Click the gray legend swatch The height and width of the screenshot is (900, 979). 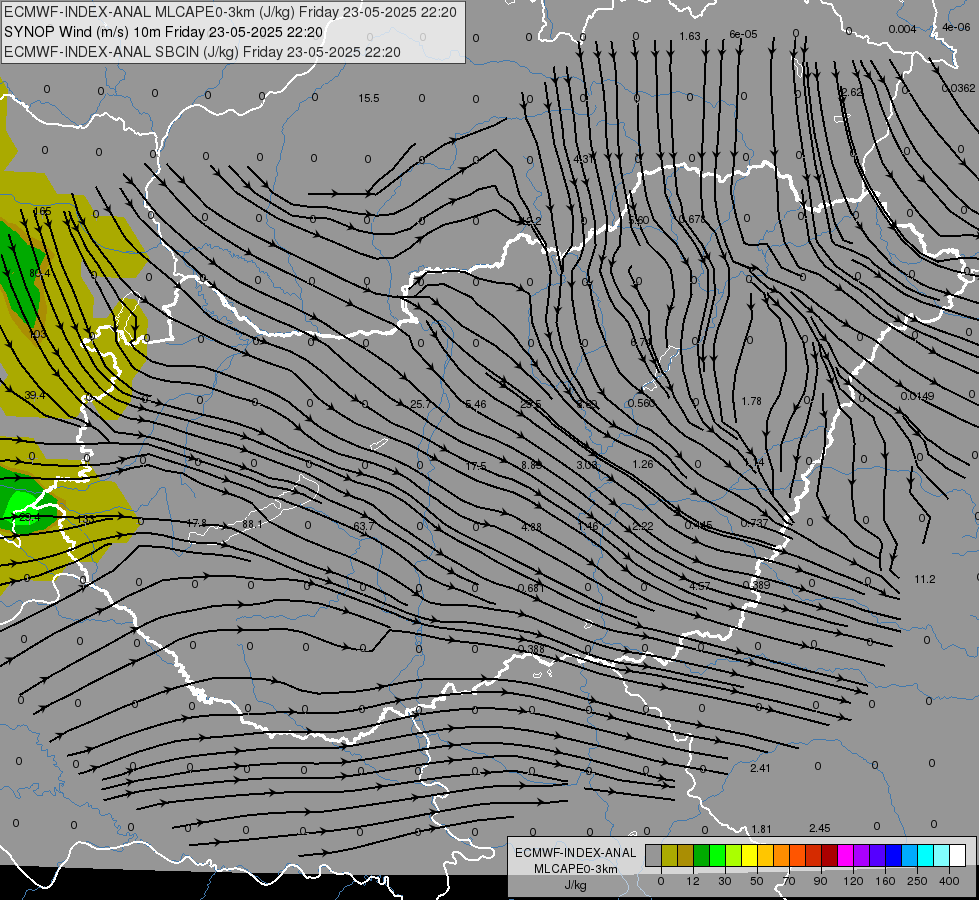click(653, 856)
